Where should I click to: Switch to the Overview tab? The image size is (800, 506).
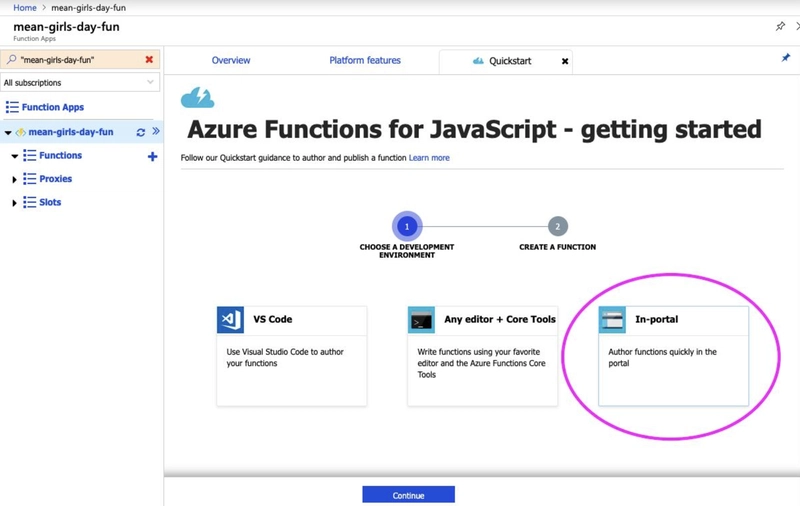(231, 60)
